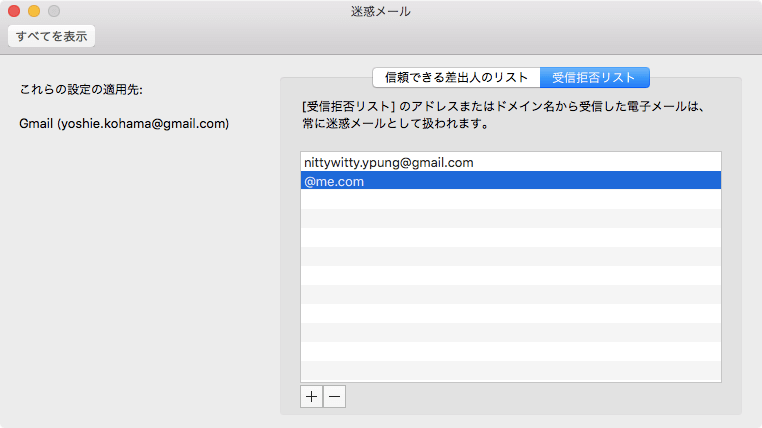
Task: Click the second empty row below @me.com
Action: pyautogui.click(x=510, y=219)
